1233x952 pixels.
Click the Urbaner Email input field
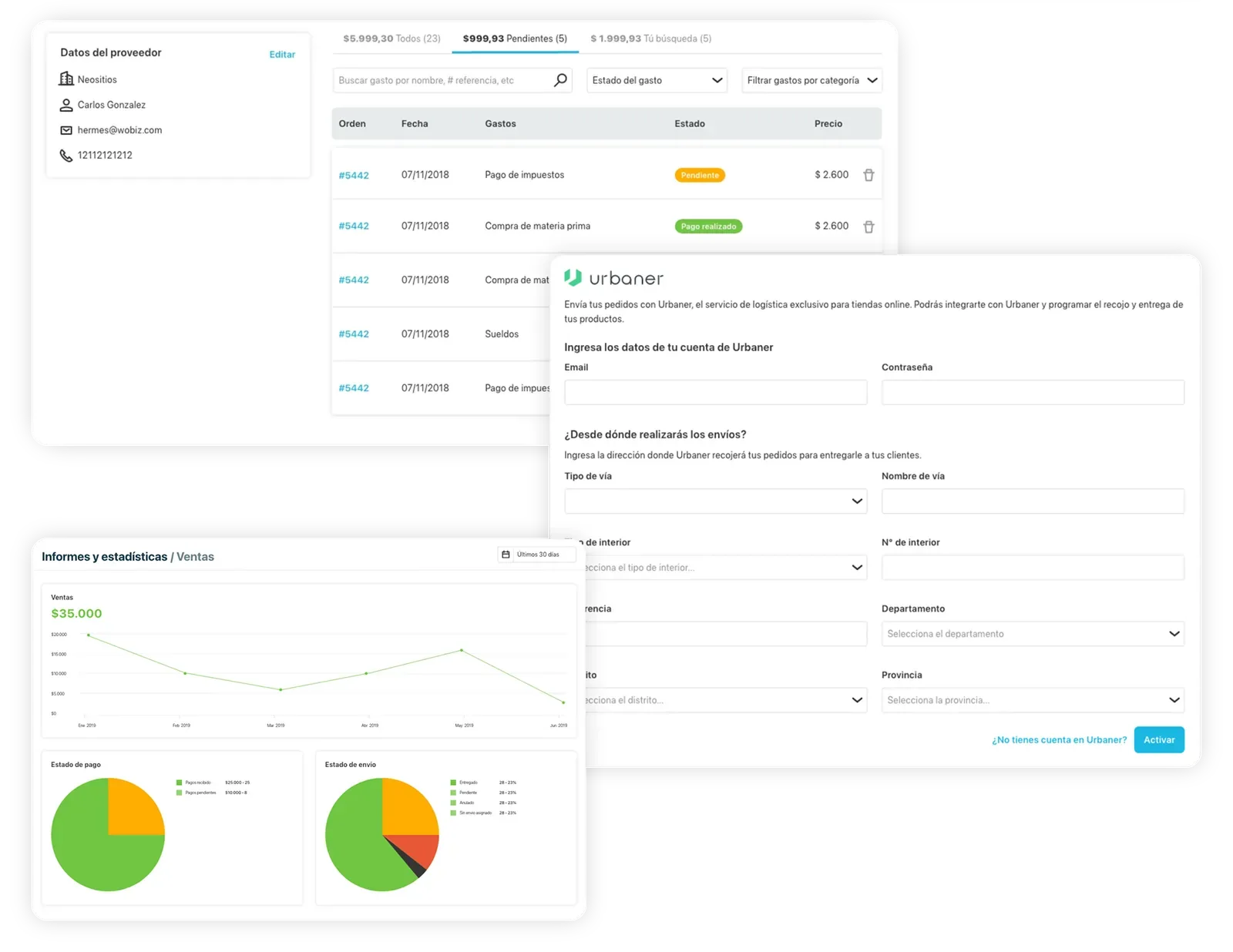click(x=715, y=392)
